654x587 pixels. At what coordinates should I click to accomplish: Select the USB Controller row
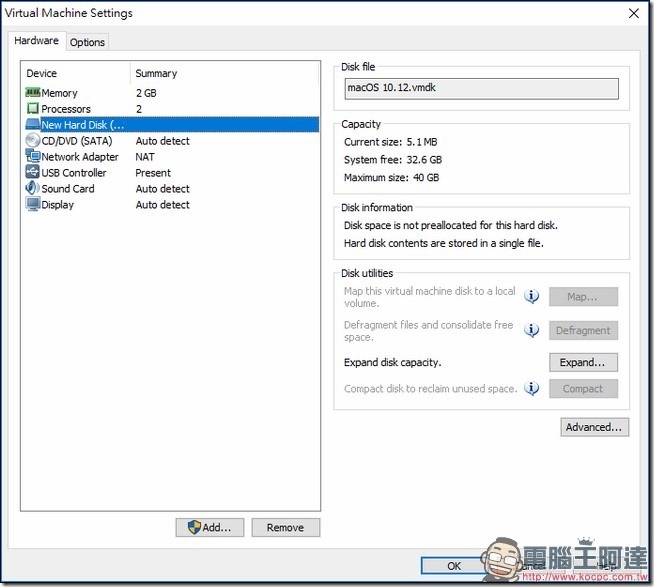click(x=171, y=172)
